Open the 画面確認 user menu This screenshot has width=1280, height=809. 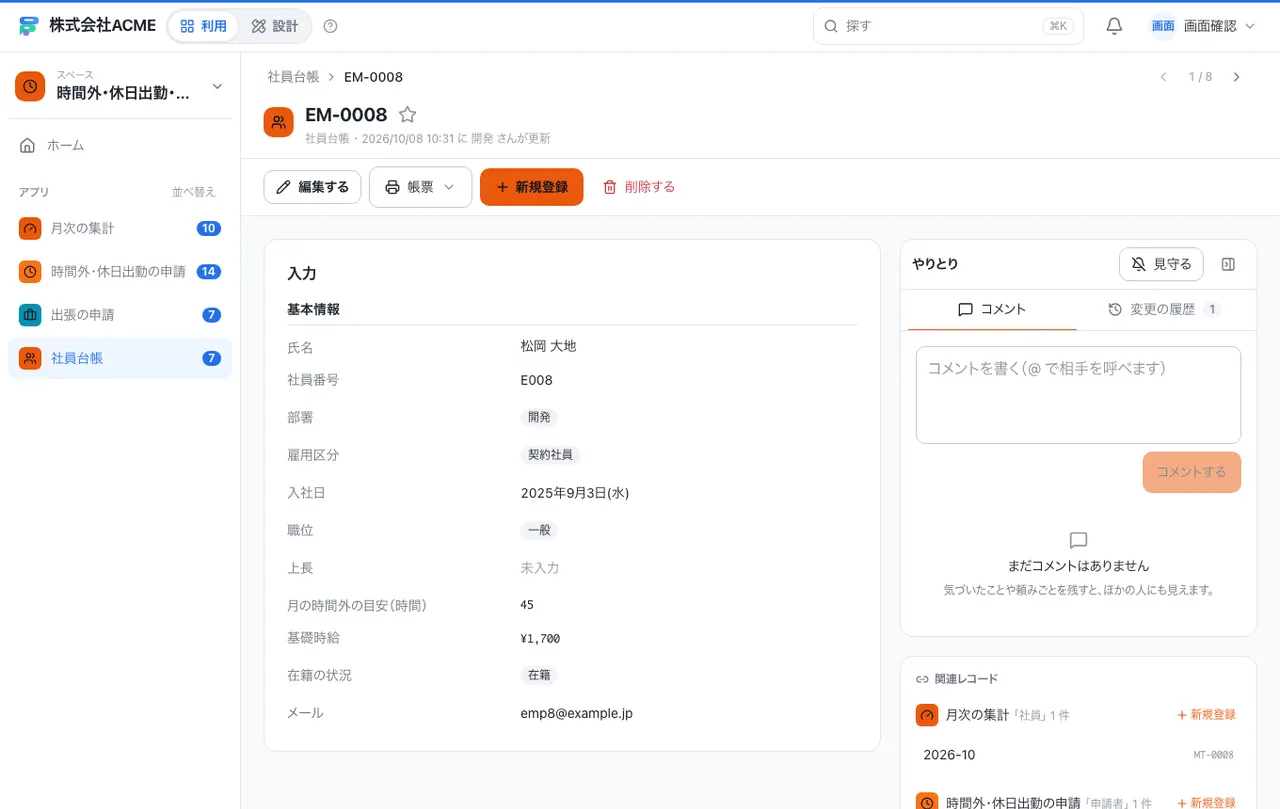1203,26
